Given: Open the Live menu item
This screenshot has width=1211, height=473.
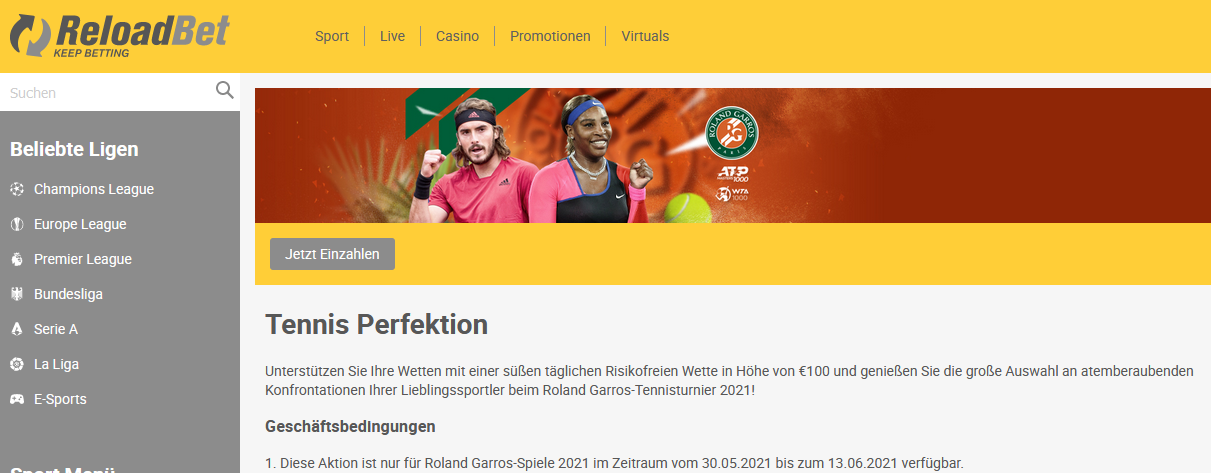Looking at the screenshot, I should click(x=392, y=36).
